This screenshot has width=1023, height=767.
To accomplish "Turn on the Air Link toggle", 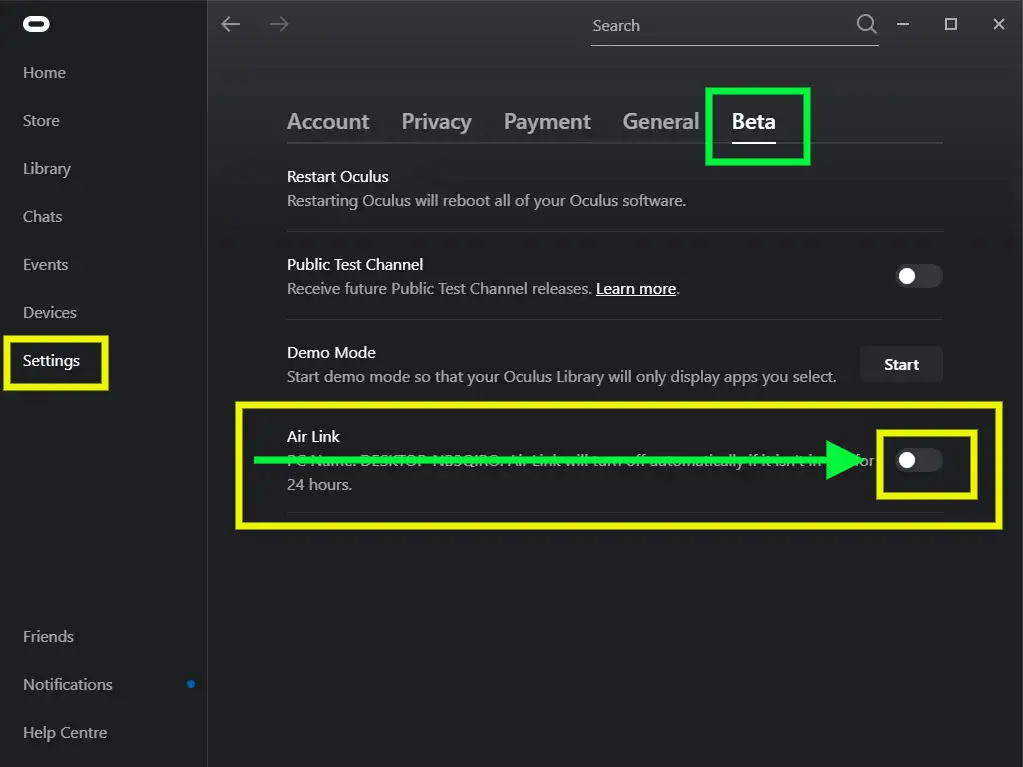I will (919, 460).
